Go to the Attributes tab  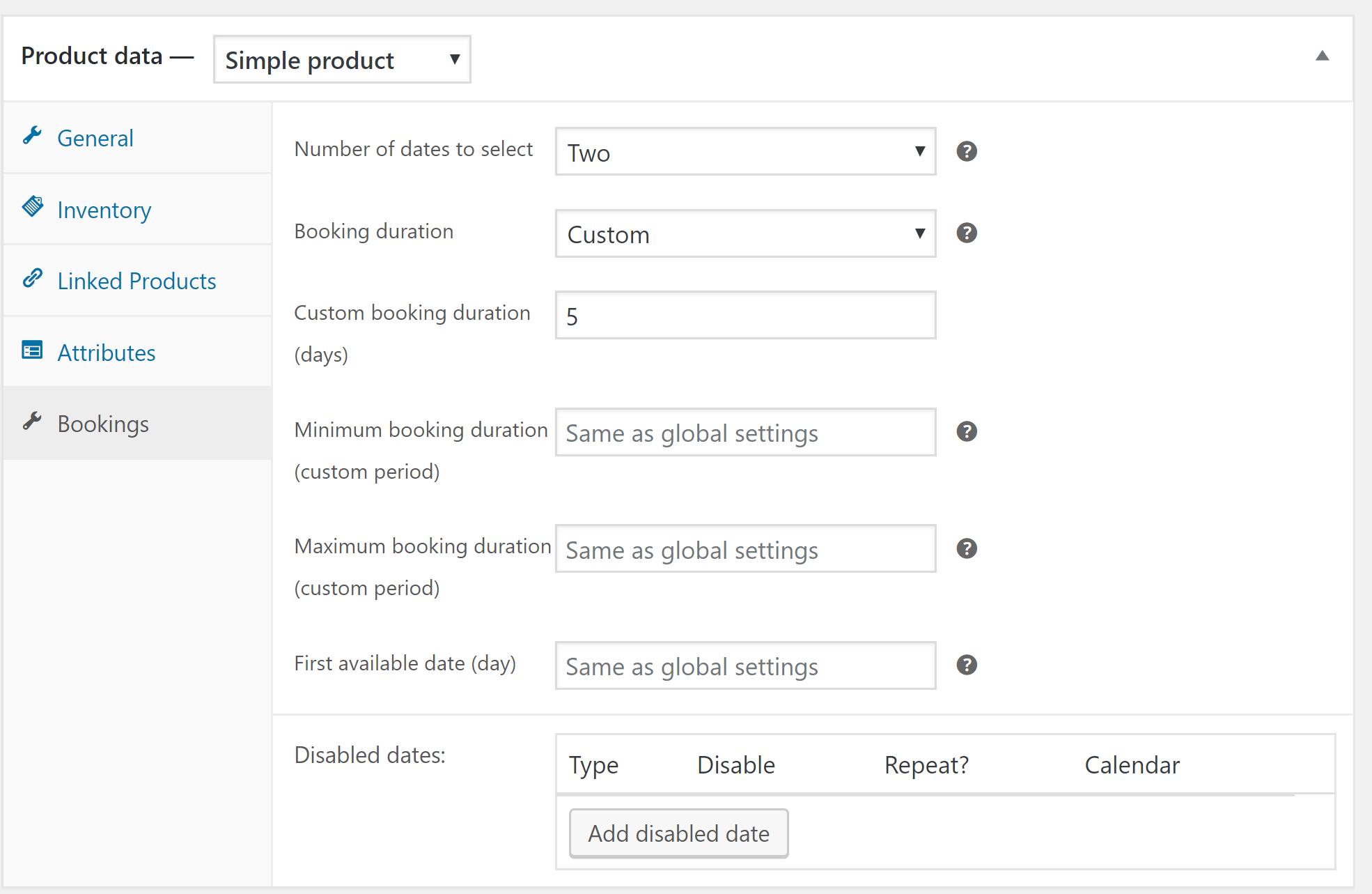click(107, 353)
